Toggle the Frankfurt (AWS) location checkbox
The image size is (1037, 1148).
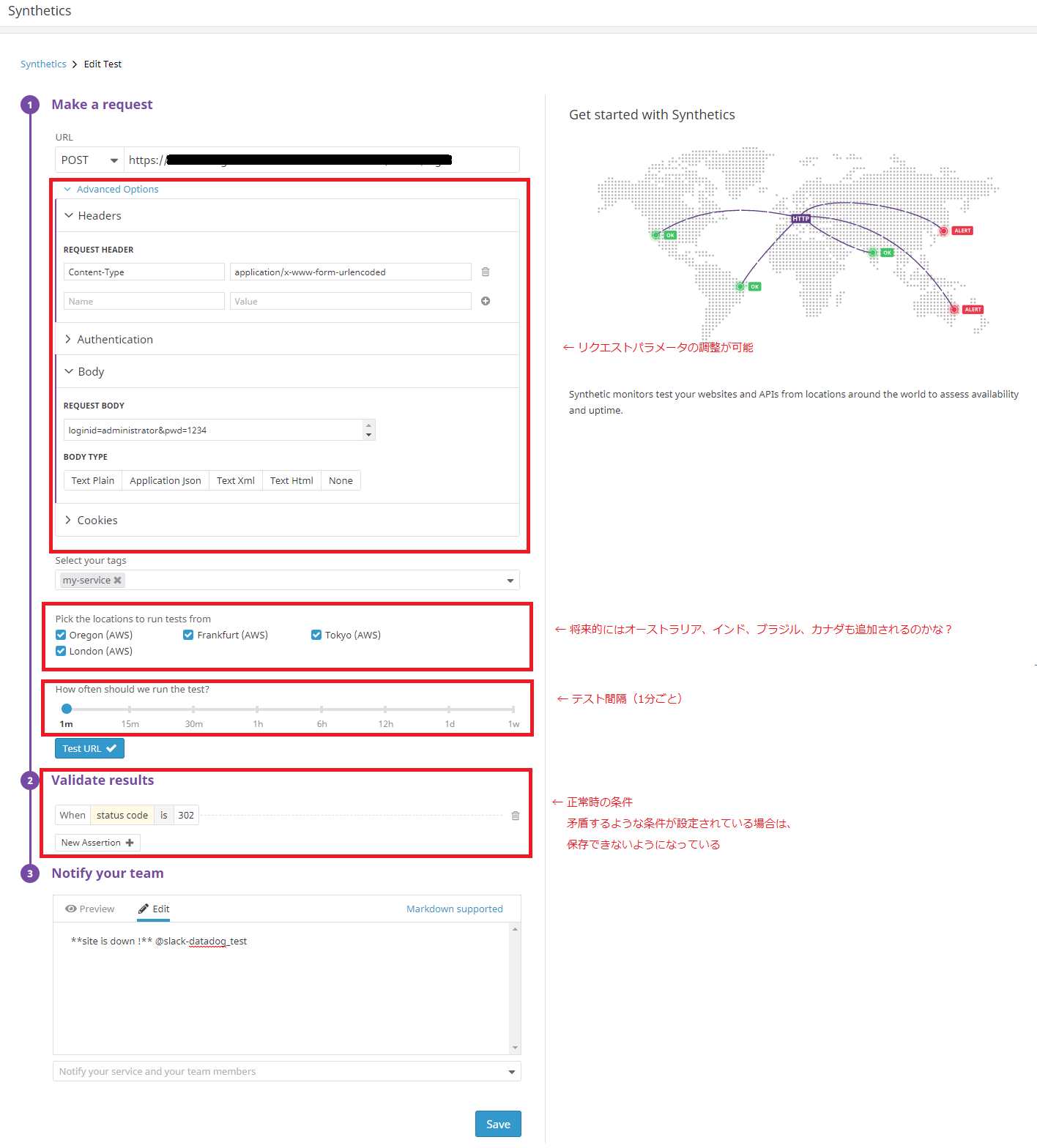188,635
